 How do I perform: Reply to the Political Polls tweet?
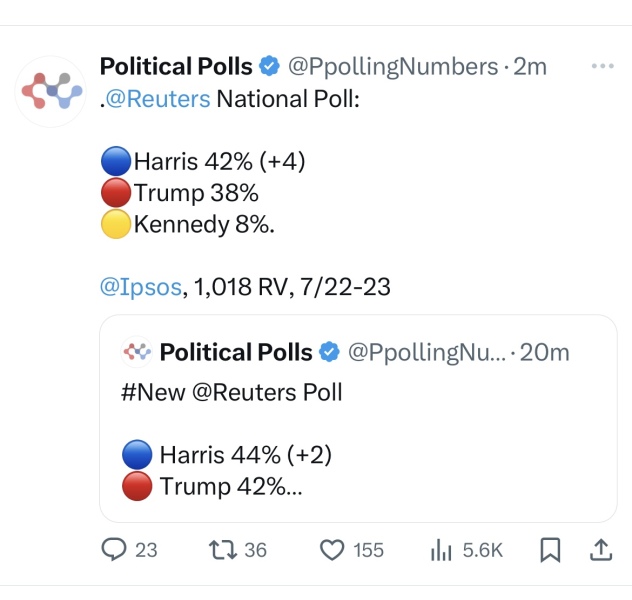pos(116,549)
